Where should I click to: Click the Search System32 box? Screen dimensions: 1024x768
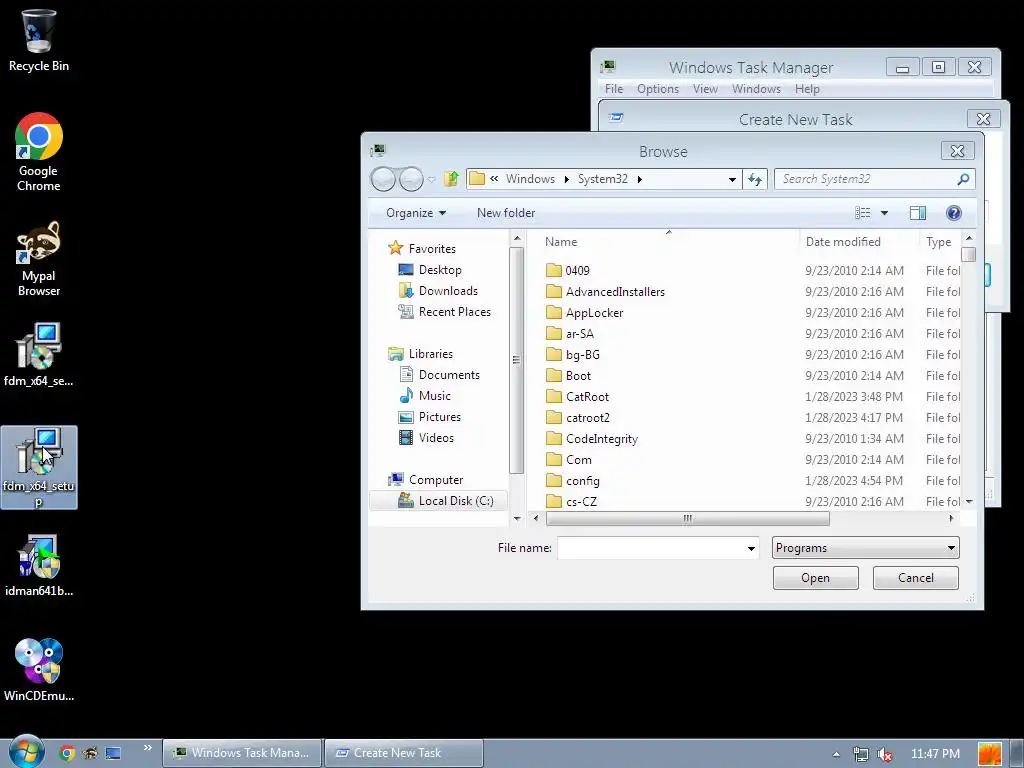point(865,179)
